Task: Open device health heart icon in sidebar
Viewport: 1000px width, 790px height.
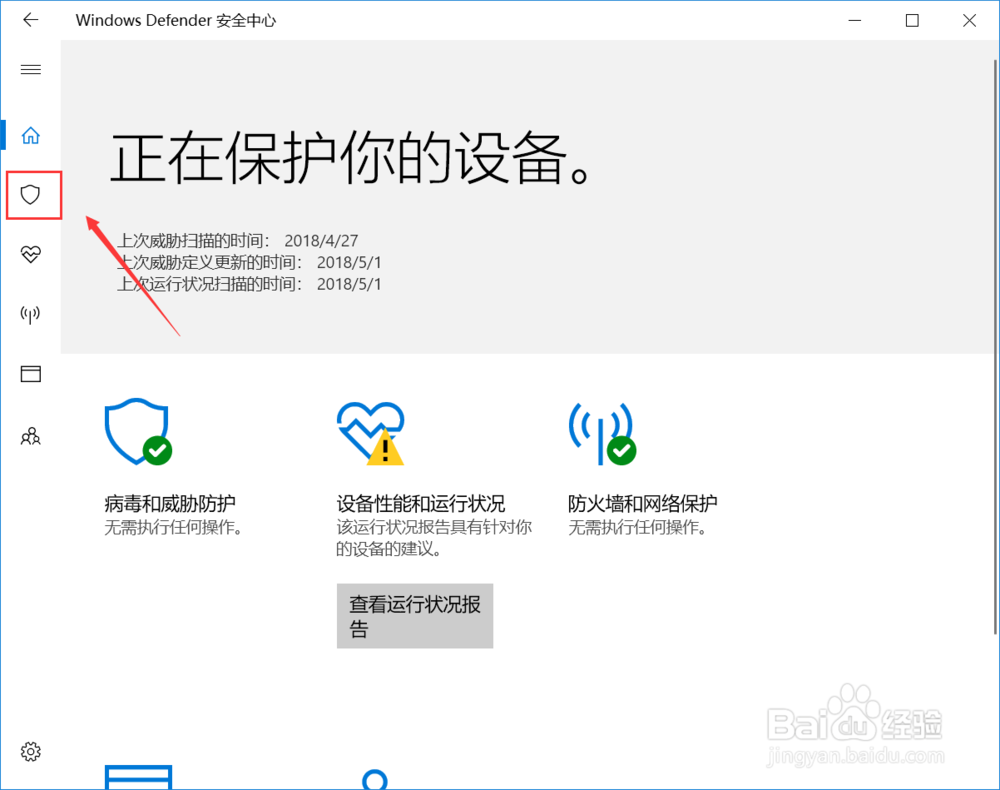Action: click(x=31, y=254)
